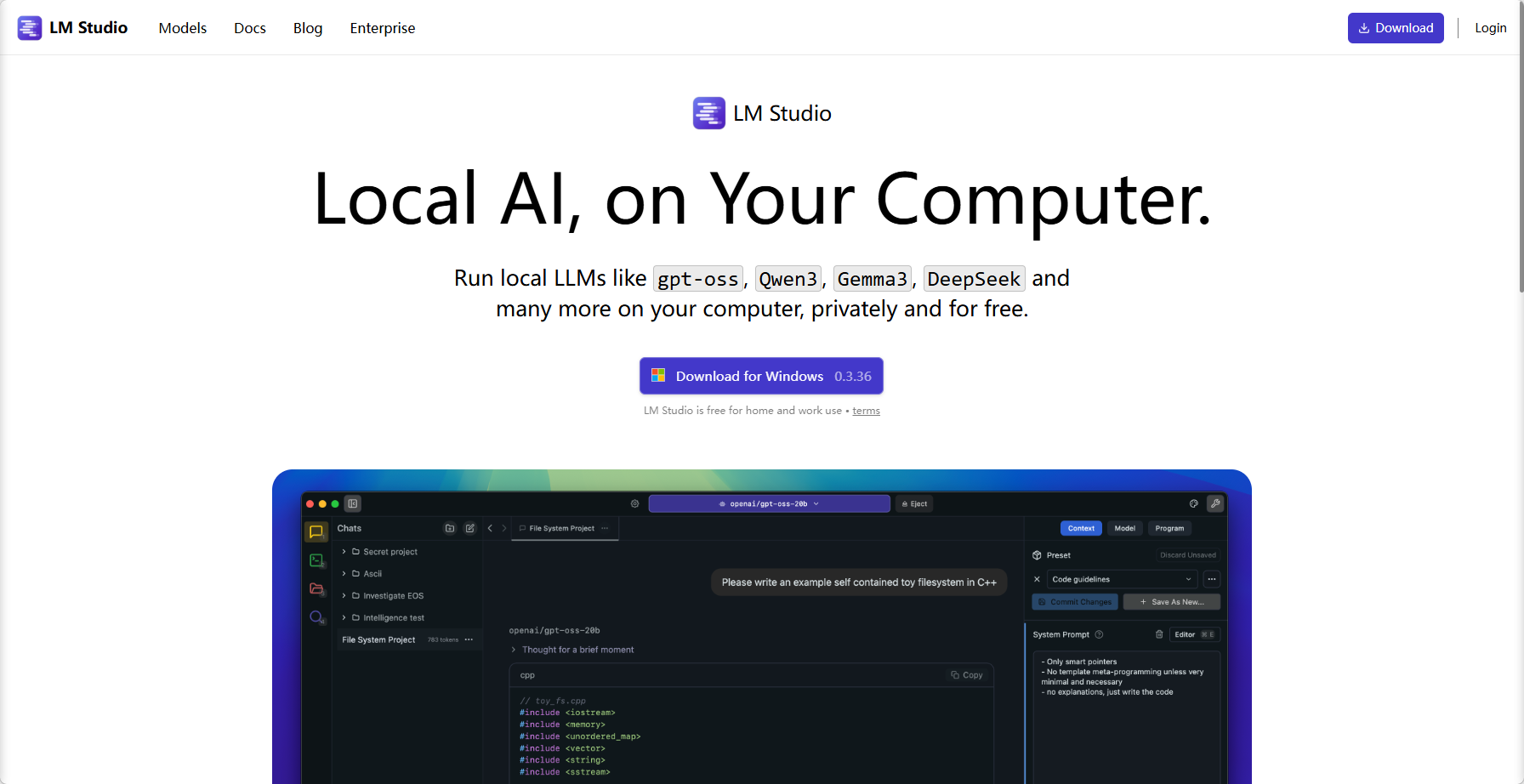This screenshot has height=784, width=1524.
Task: Open the system prompt Editor button
Action: click(x=1194, y=634)
